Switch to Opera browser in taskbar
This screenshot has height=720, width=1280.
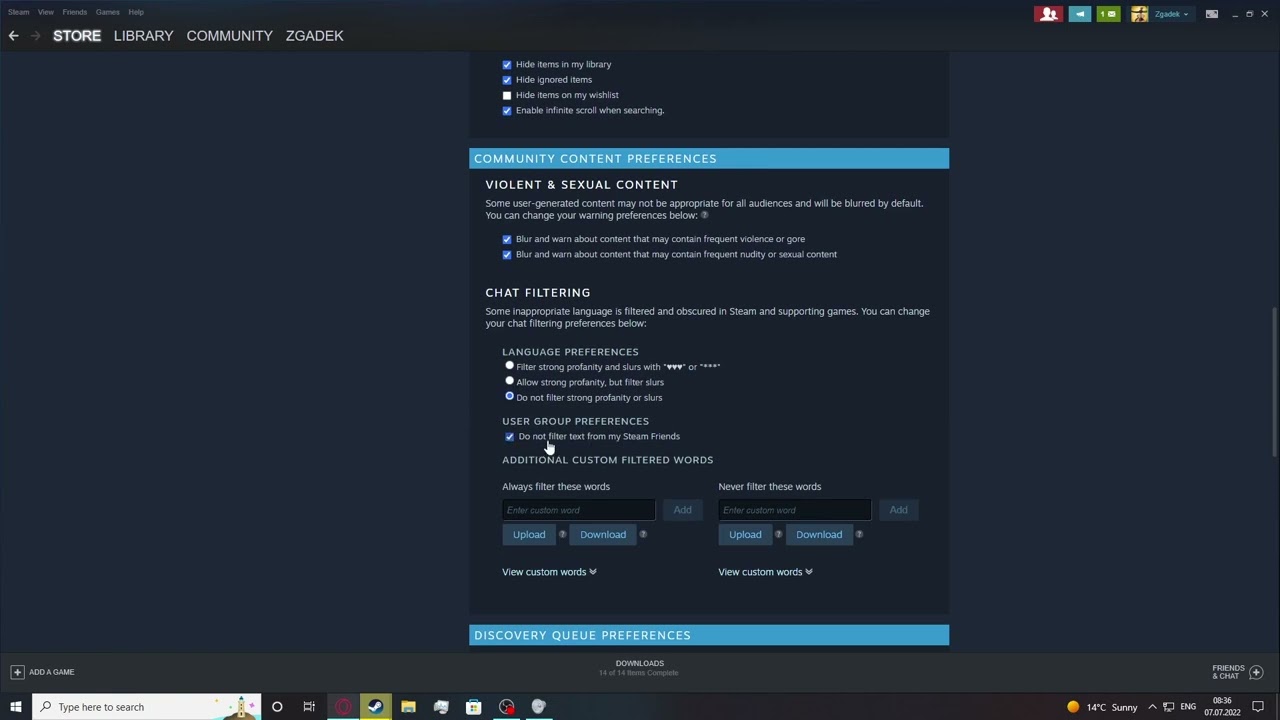pyautogui.click(x=343, y=707)
